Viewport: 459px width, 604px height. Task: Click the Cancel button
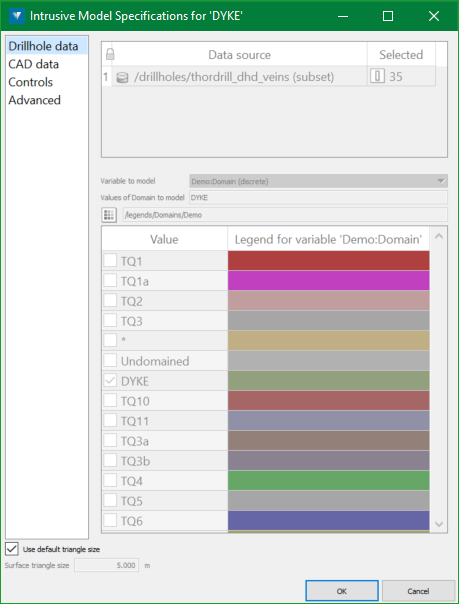tap(418, 591)
